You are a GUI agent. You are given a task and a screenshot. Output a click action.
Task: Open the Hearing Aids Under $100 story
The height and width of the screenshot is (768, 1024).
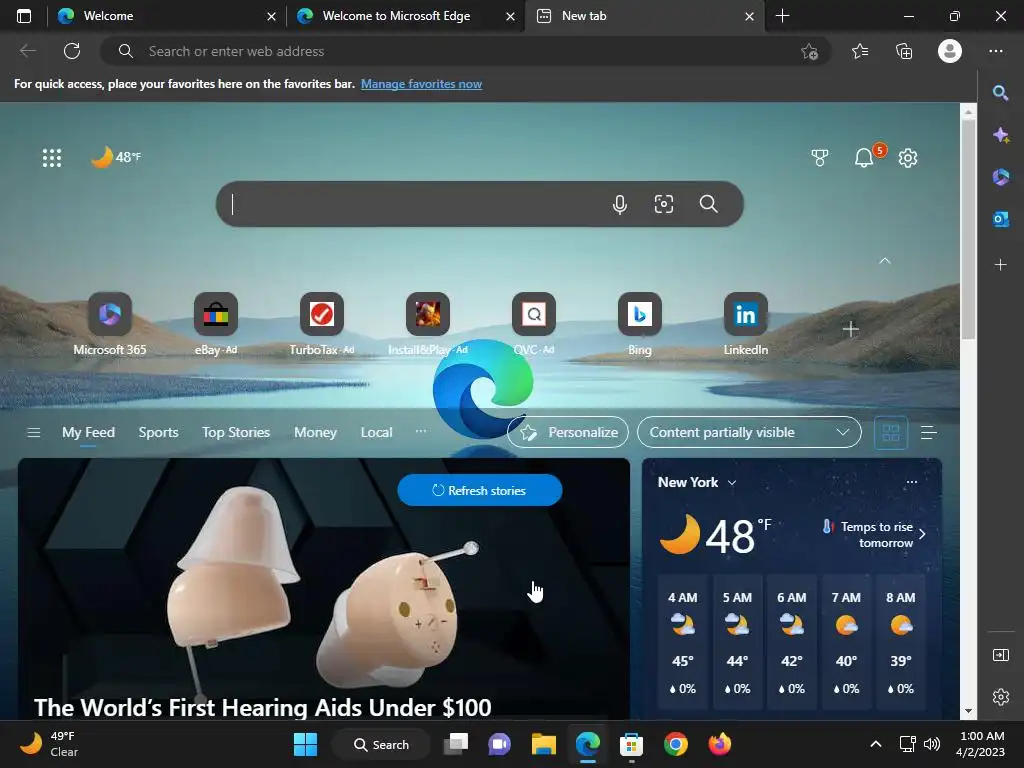263,707
